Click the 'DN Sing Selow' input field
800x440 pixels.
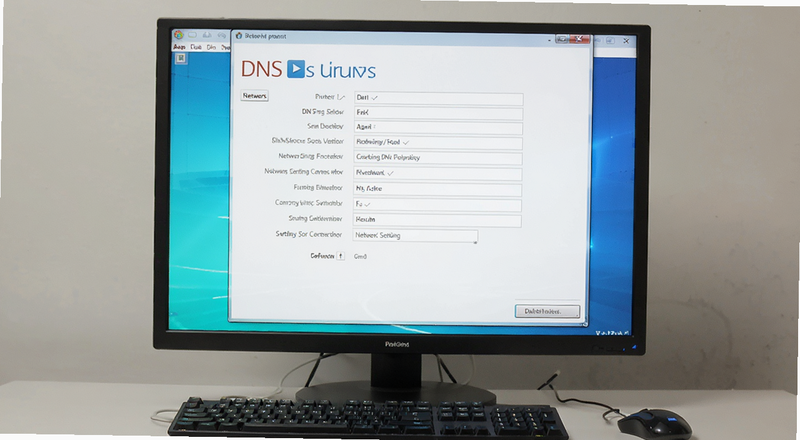(x=438, y=112)
